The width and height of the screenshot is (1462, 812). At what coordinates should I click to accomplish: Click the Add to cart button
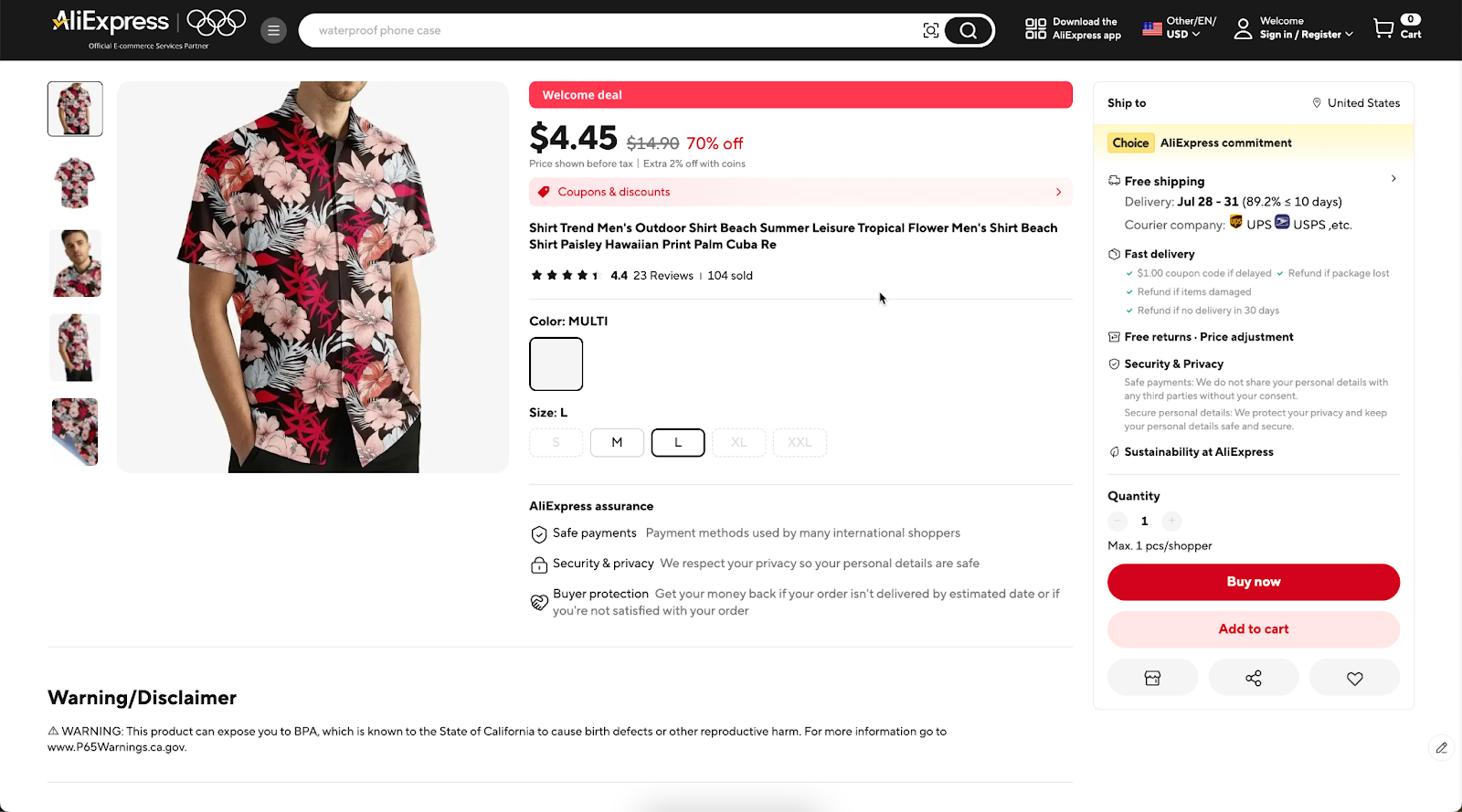pyautogui.click(x=1253, y=629)
